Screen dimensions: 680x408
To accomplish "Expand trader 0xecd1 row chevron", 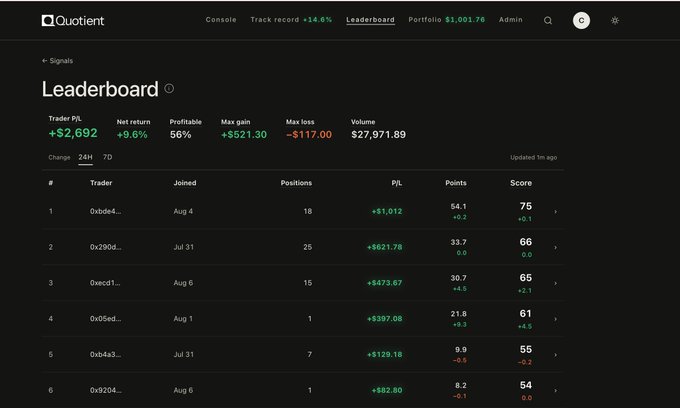I will tap(555, 283).
